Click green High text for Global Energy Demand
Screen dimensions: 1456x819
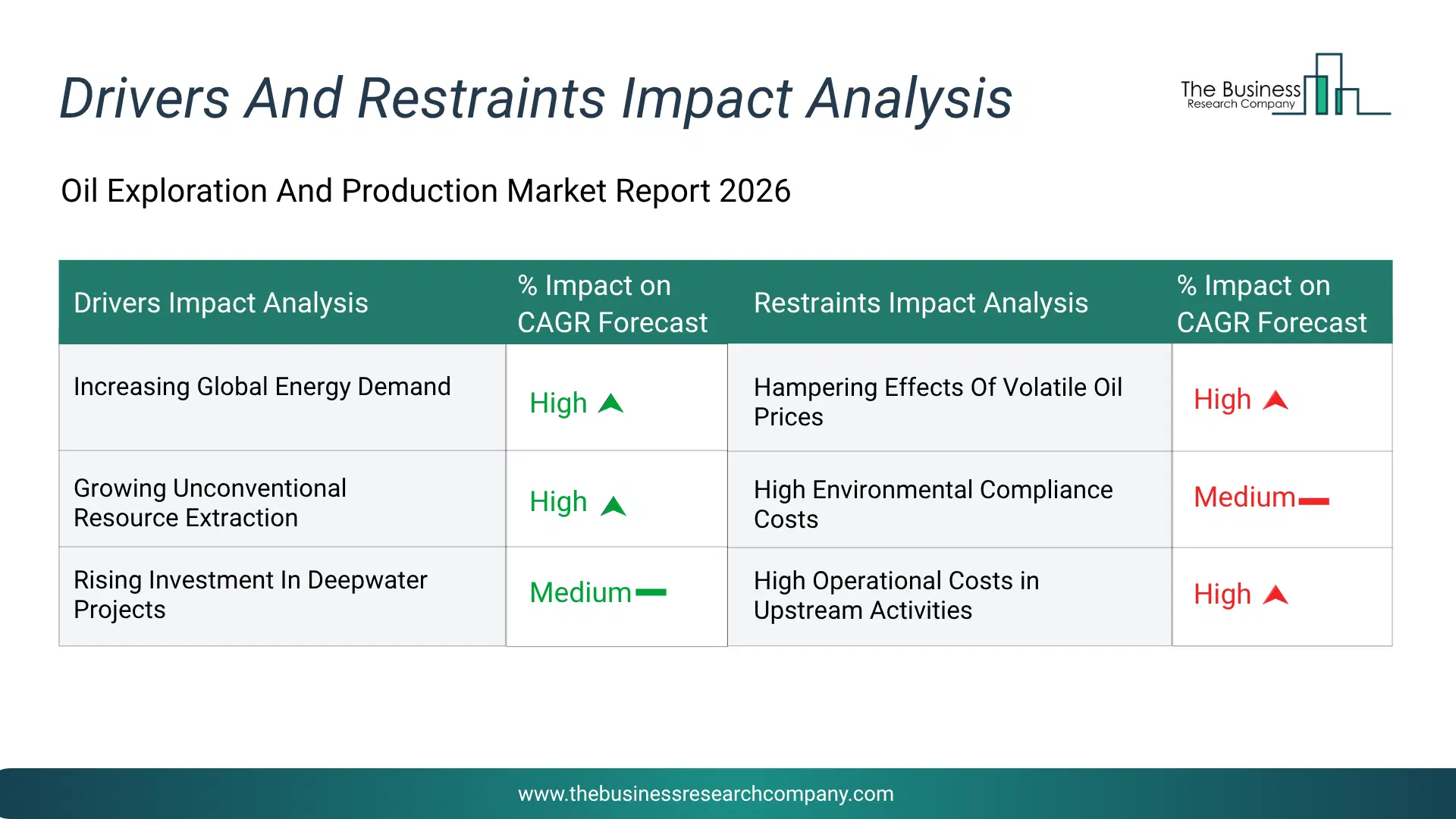click(x=558, y=403)
